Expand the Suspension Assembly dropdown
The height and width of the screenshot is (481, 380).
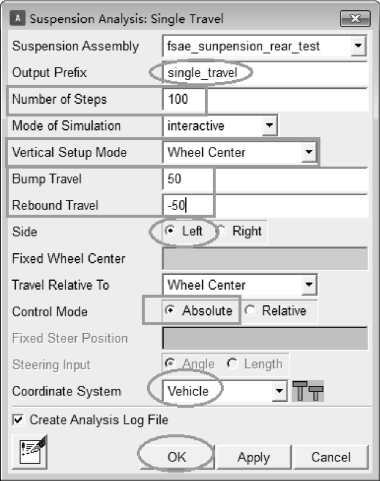(x=358, y=45)
